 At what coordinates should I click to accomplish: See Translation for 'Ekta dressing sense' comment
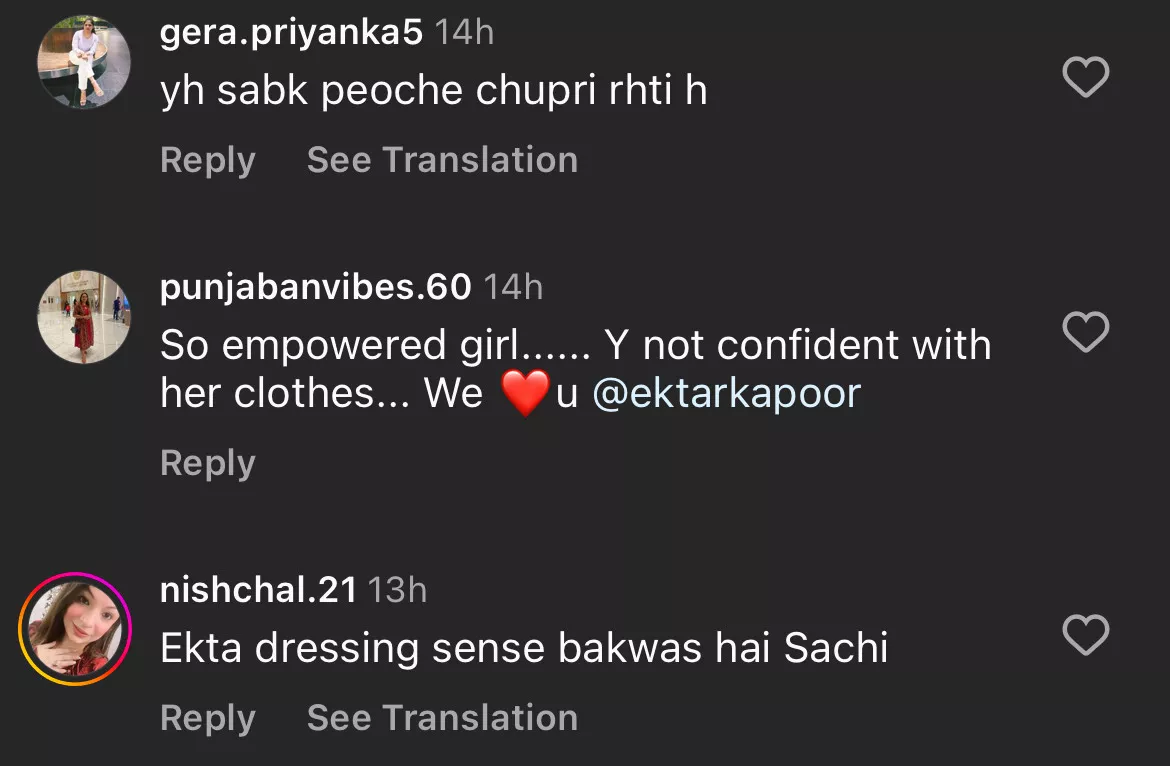442,718
